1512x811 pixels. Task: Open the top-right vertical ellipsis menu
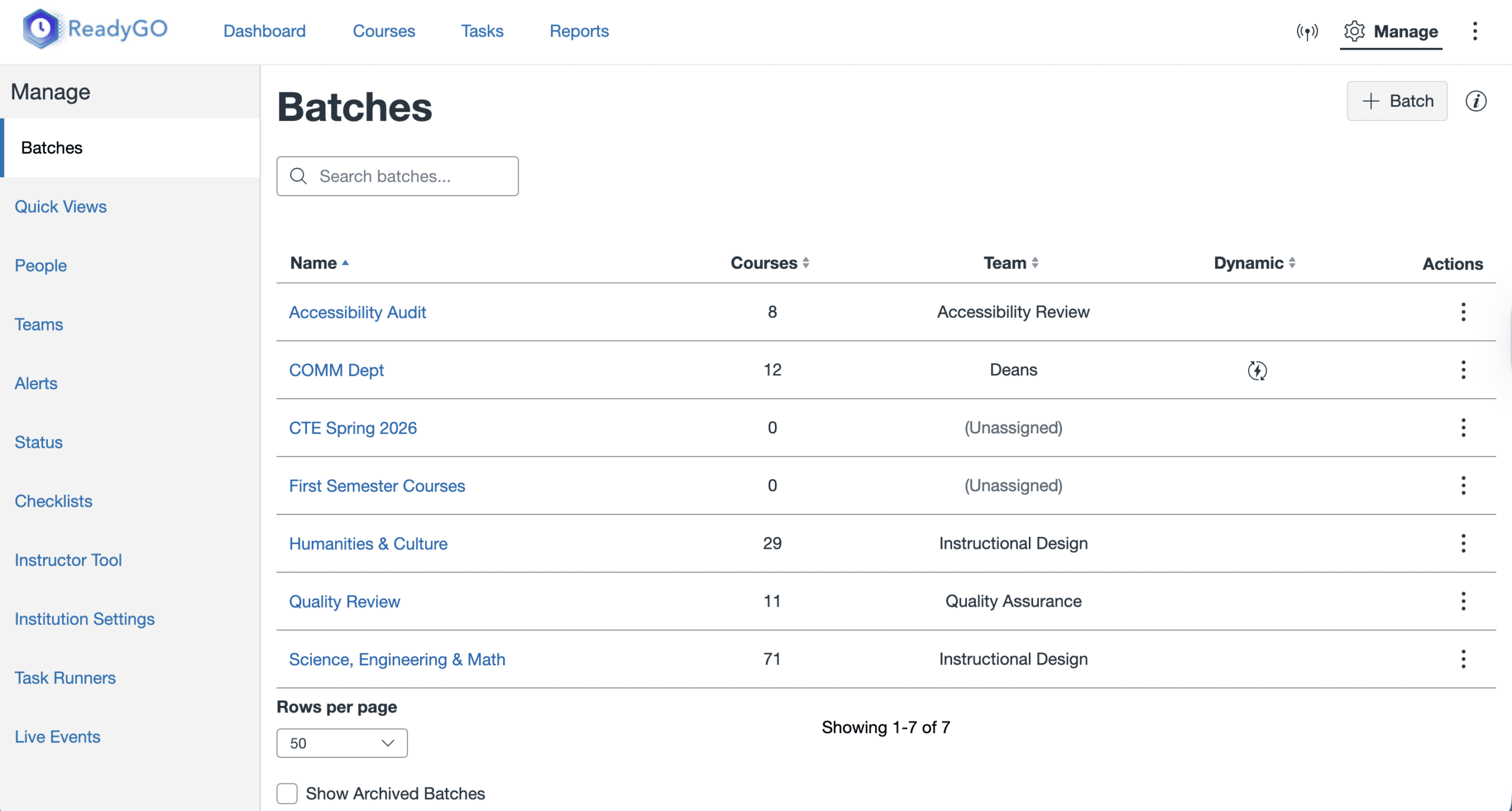pos(1475,31)
